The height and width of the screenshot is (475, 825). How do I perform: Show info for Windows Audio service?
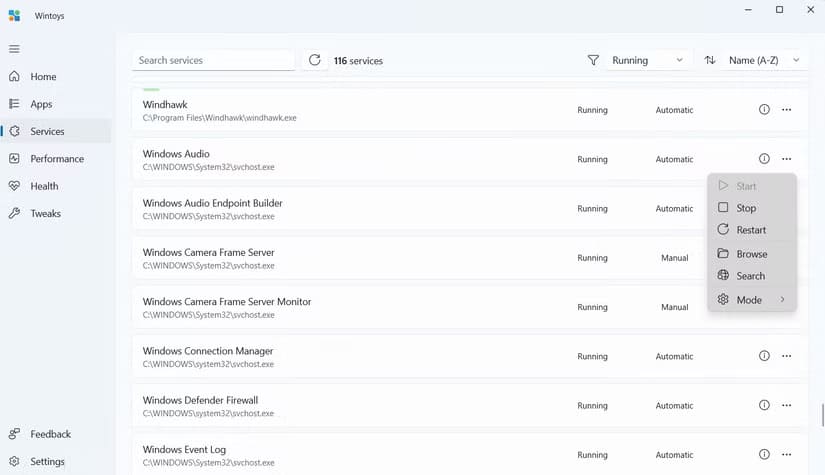coord(764,159)
